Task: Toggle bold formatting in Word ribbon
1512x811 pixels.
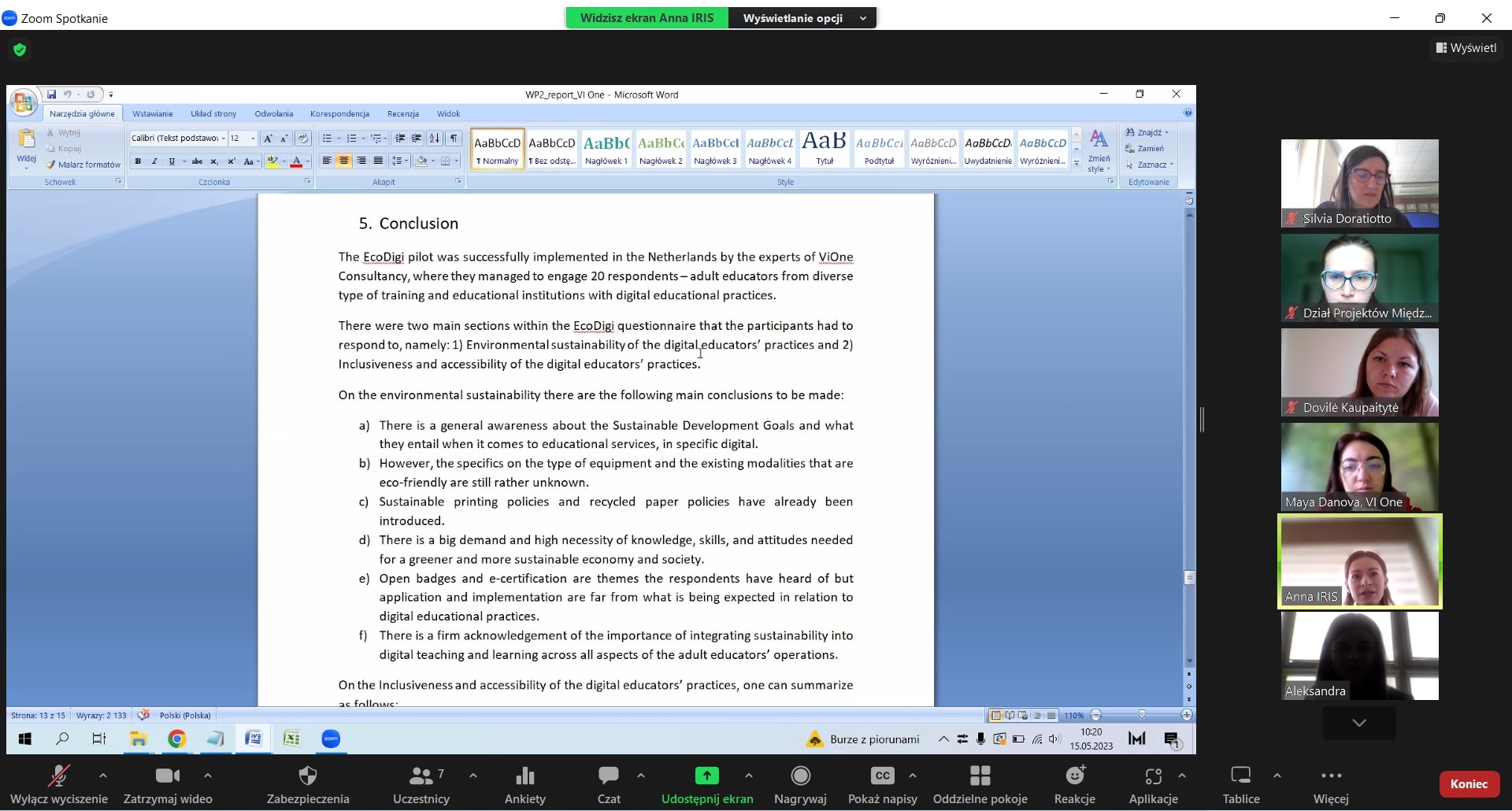Action: tap(138, 161)
